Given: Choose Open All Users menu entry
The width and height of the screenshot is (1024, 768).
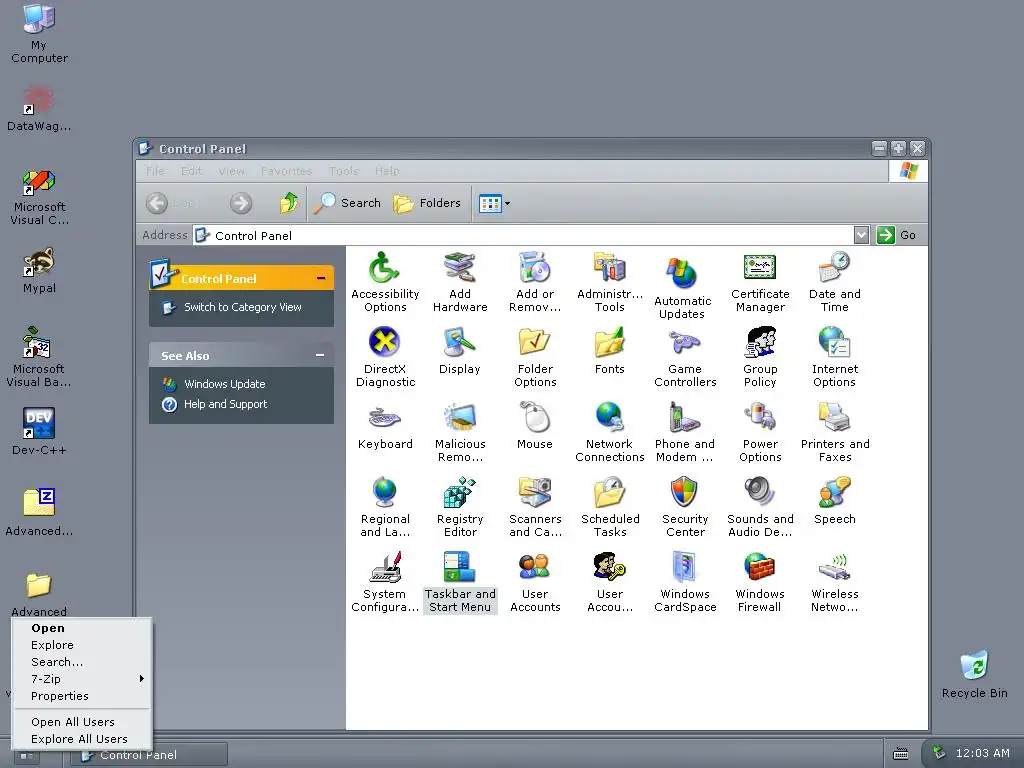Looking at the screenshot, I should (82, 722).
